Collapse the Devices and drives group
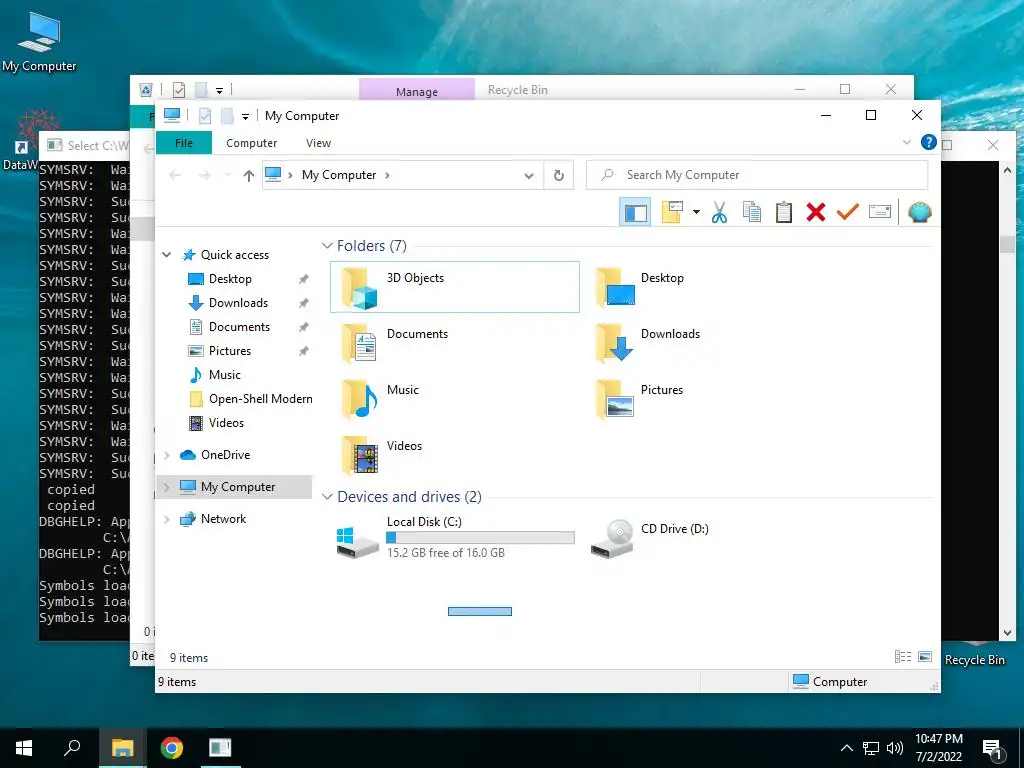 point(327,497)
